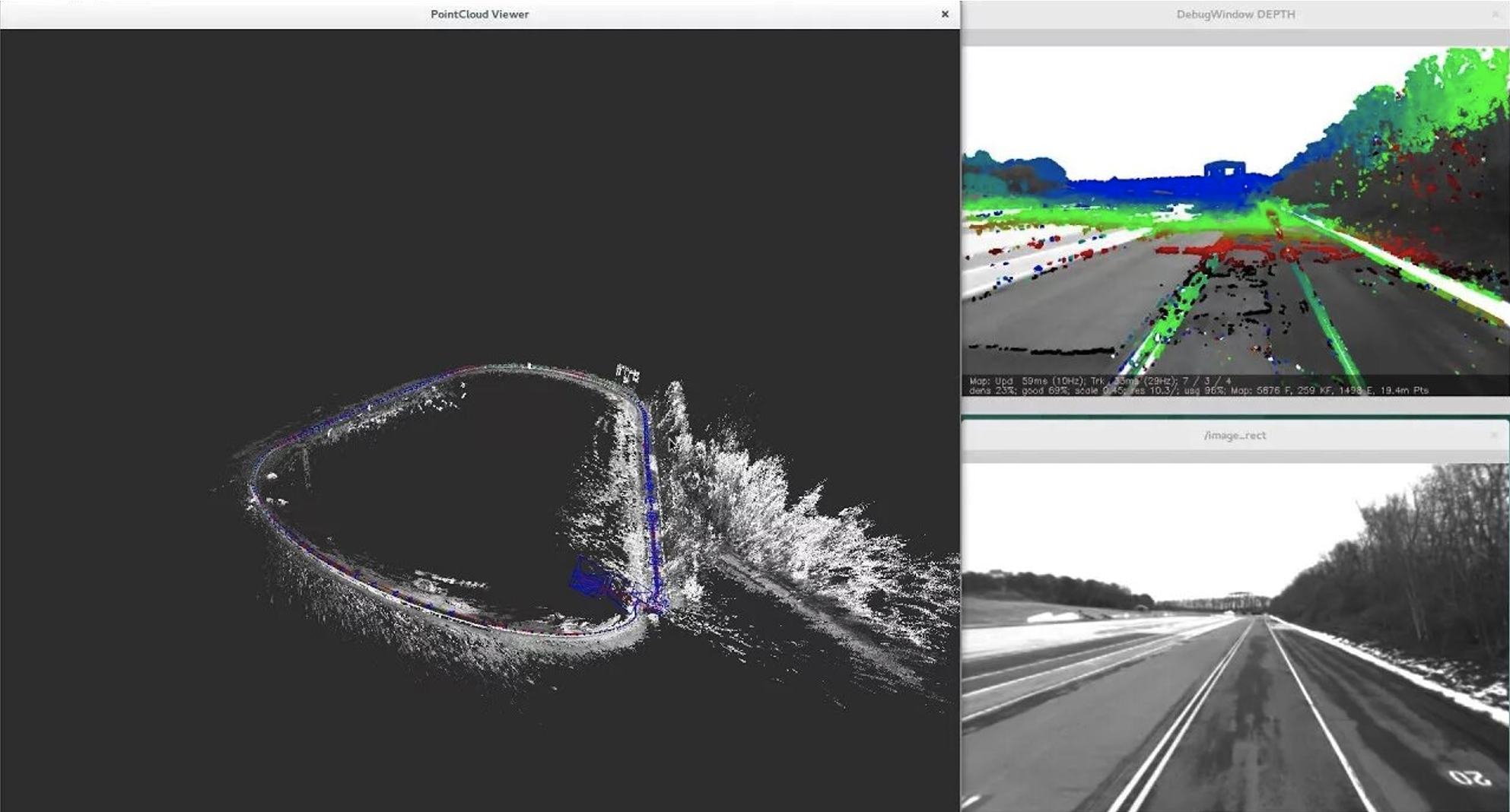The height and width of the screenshot is (812, 1510).
Task: Click the blue building silhouette in depth view
Action: [1225, 170]
